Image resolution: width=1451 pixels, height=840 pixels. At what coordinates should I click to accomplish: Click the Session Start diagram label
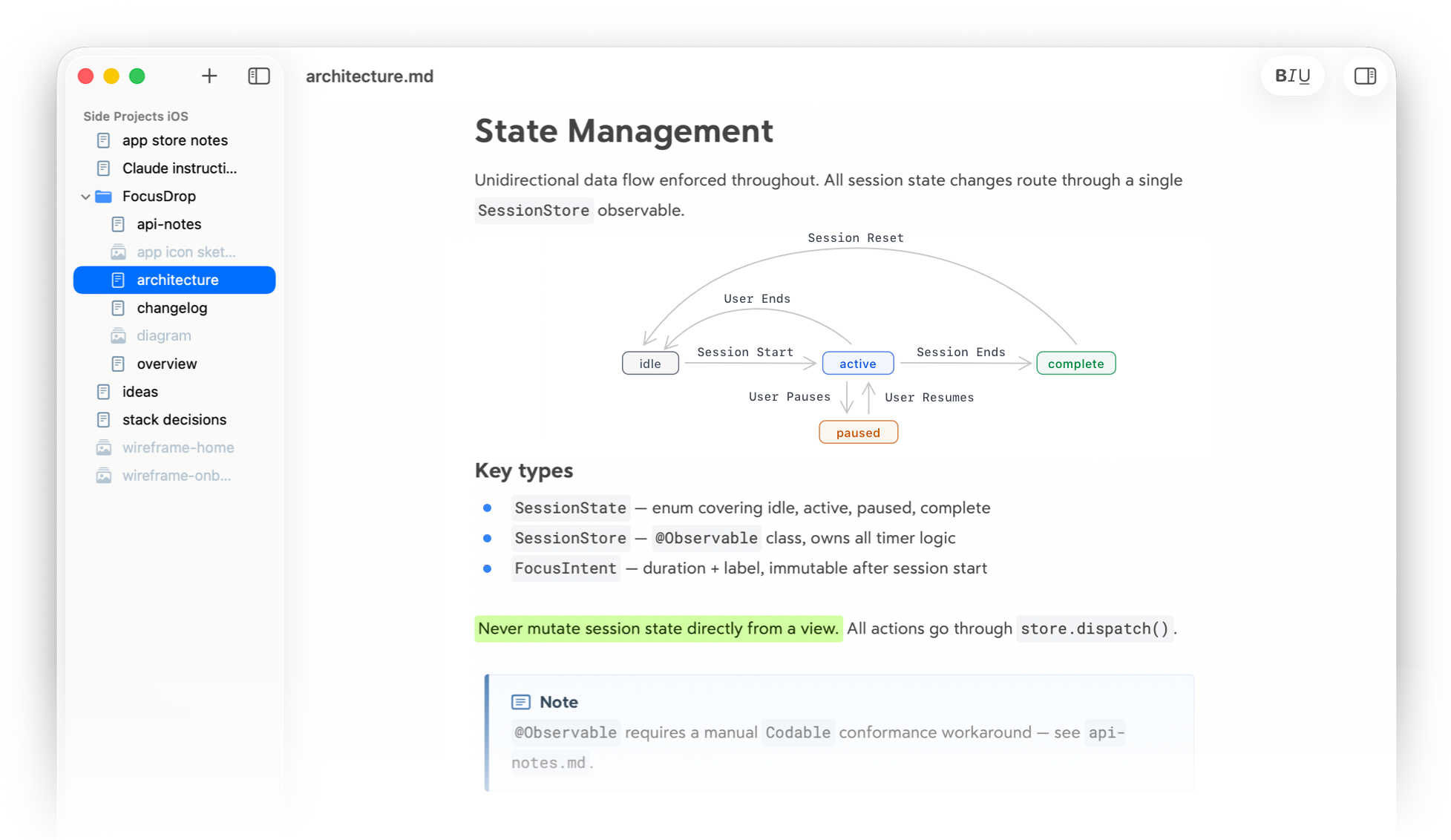pyautogui.click(x=745, y=352)
